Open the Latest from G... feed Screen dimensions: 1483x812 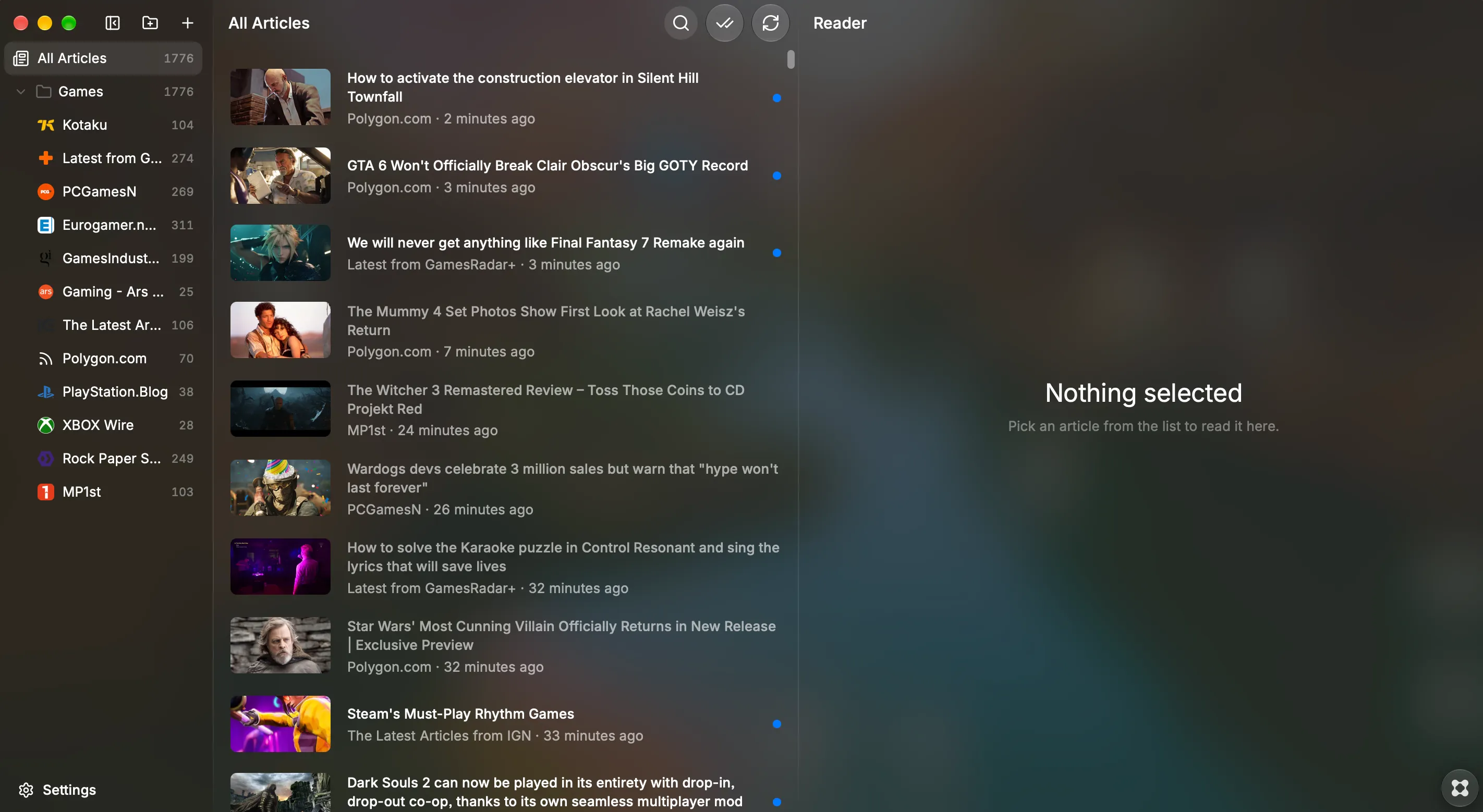coord(104,158)
